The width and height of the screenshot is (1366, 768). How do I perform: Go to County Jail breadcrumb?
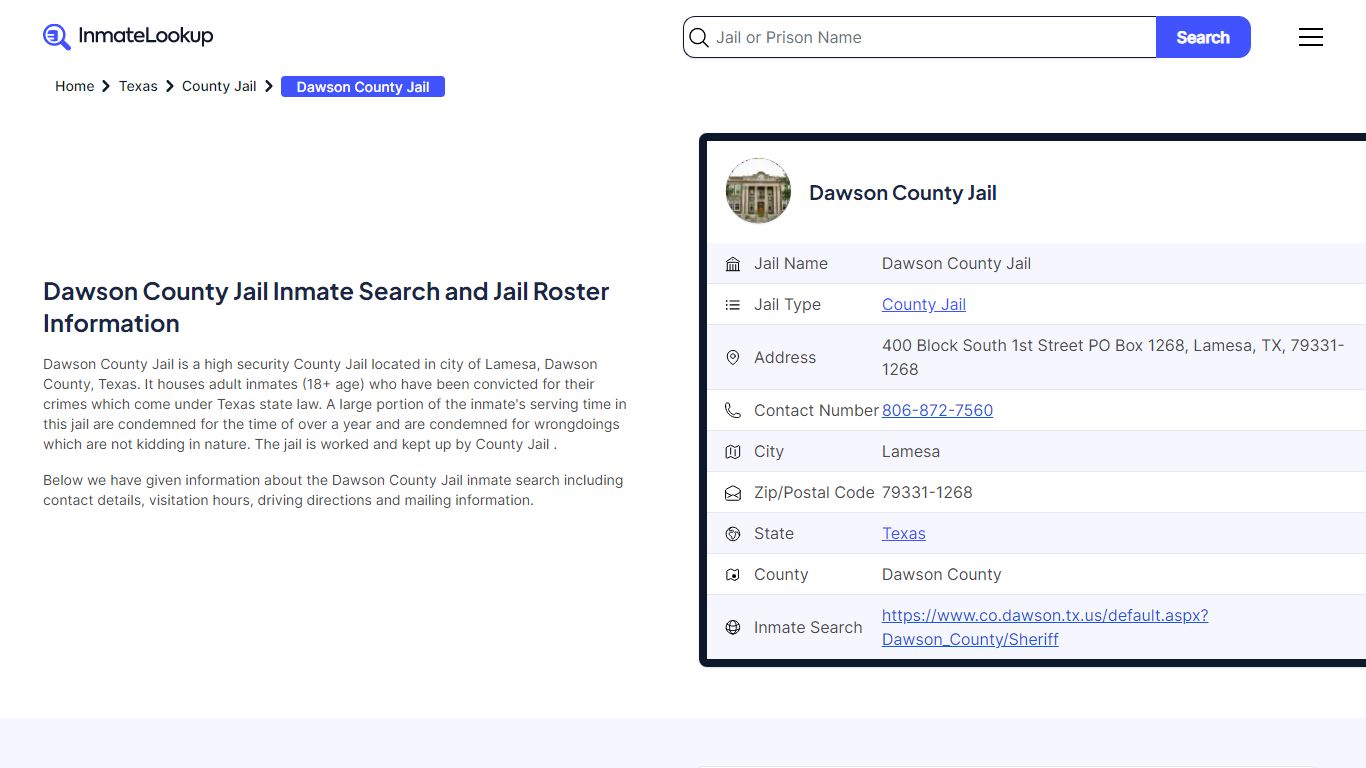coord(219,86)
